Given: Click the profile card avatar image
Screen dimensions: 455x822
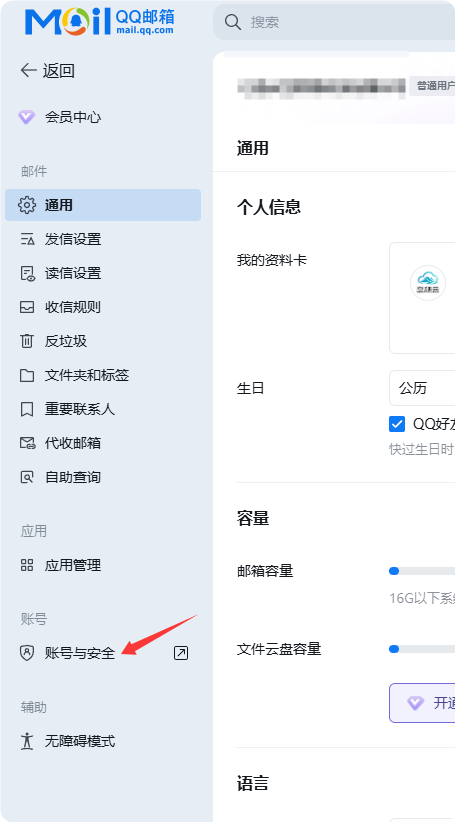Looking at the screenshot, I should coord(428,283).
